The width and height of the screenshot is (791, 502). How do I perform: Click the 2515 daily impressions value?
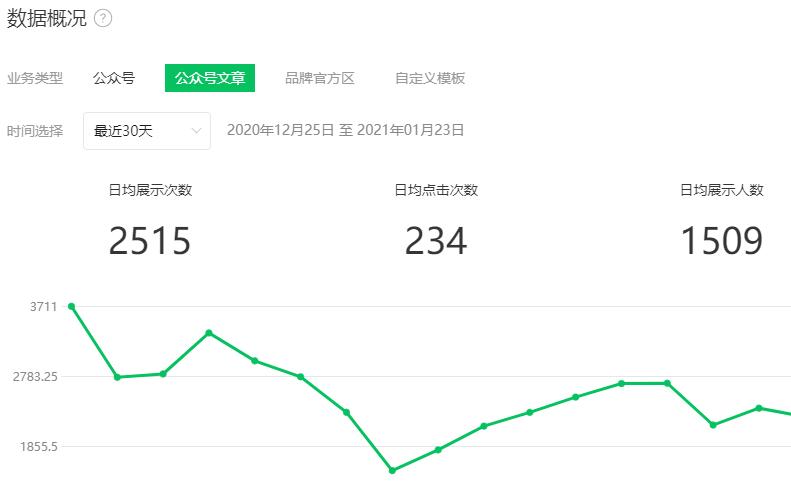point(150,241)
